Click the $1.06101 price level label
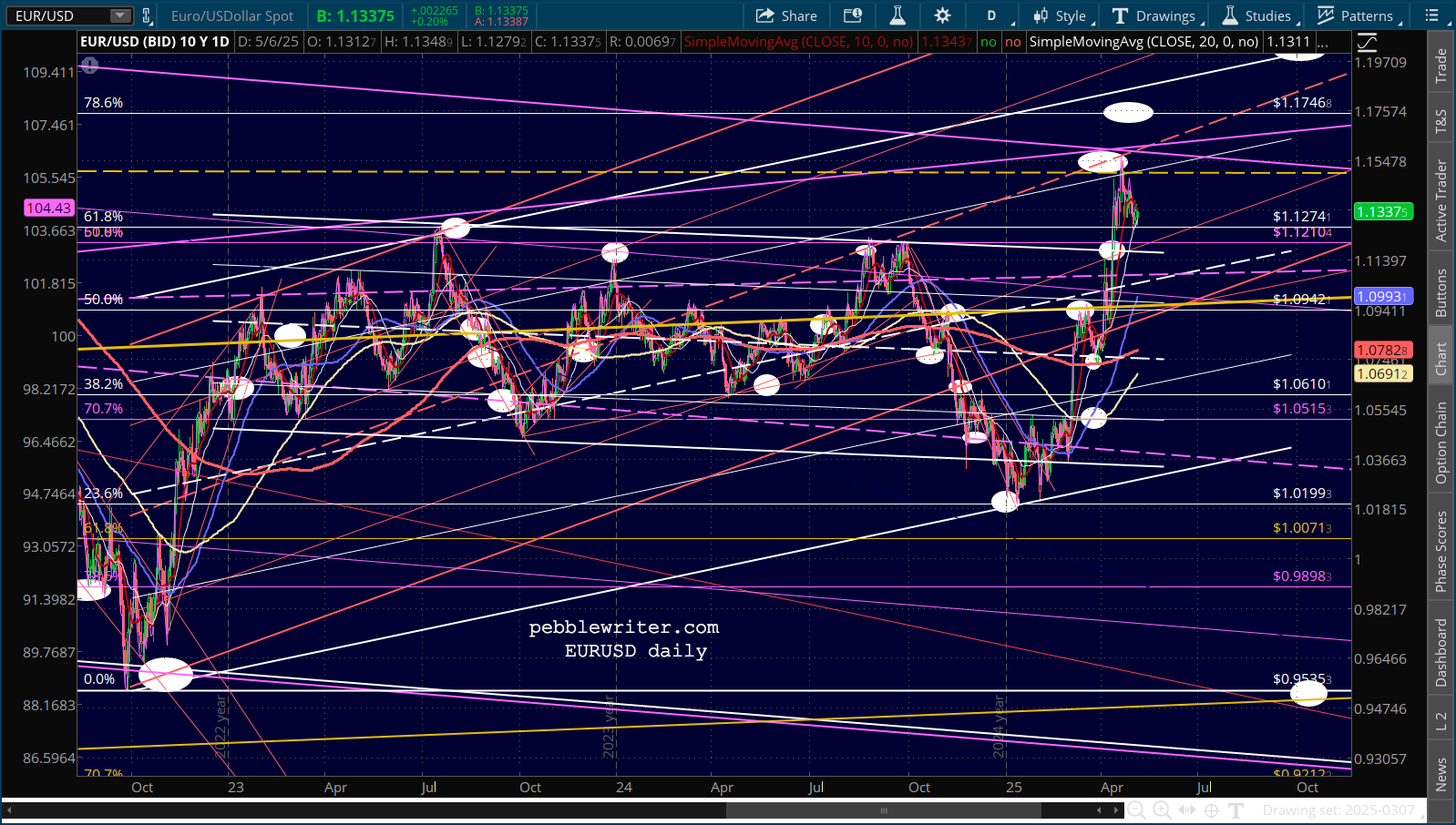 coord(1302,384)
